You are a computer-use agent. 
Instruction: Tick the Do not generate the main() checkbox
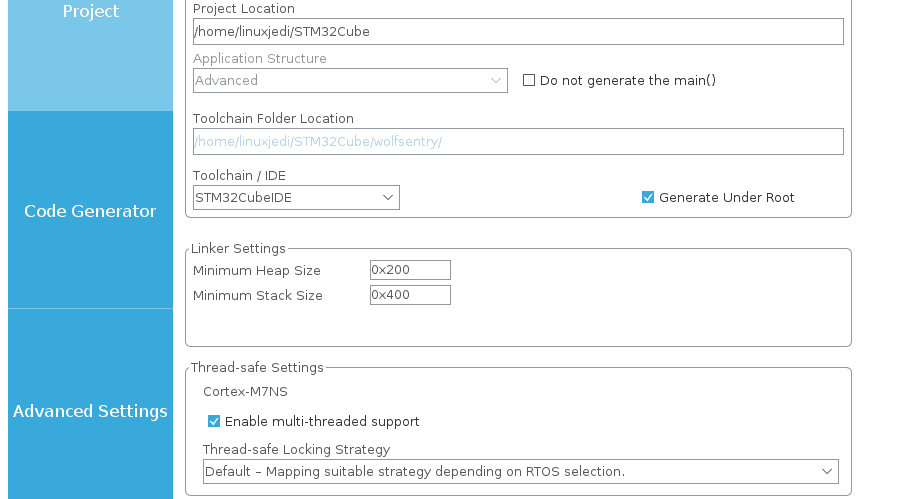529,80
